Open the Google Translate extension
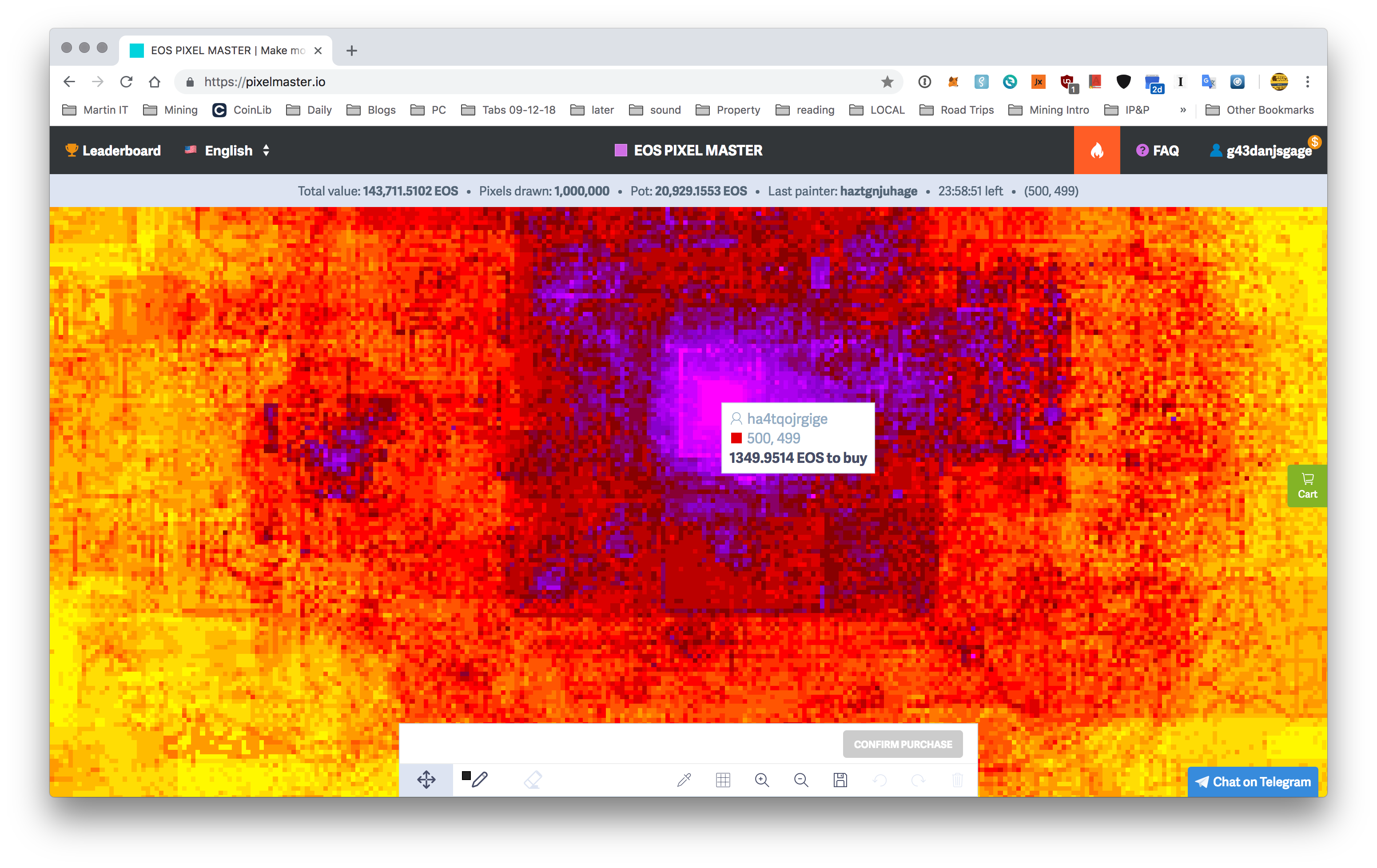1377x868 pixels. point(1208,82)
